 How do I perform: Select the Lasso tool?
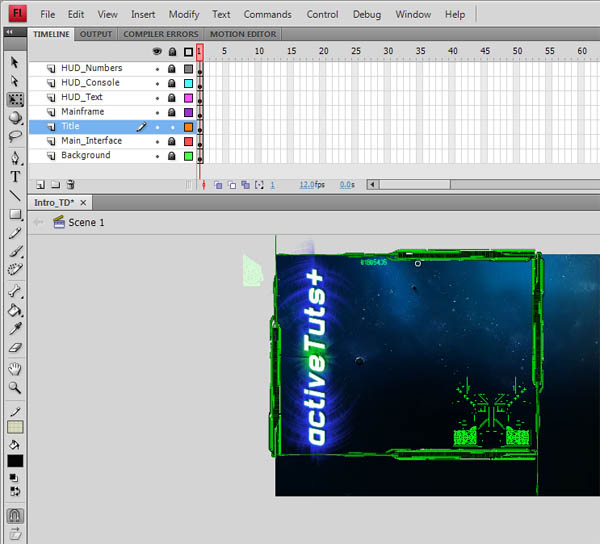pyautogui.click(x=15, y=136)
